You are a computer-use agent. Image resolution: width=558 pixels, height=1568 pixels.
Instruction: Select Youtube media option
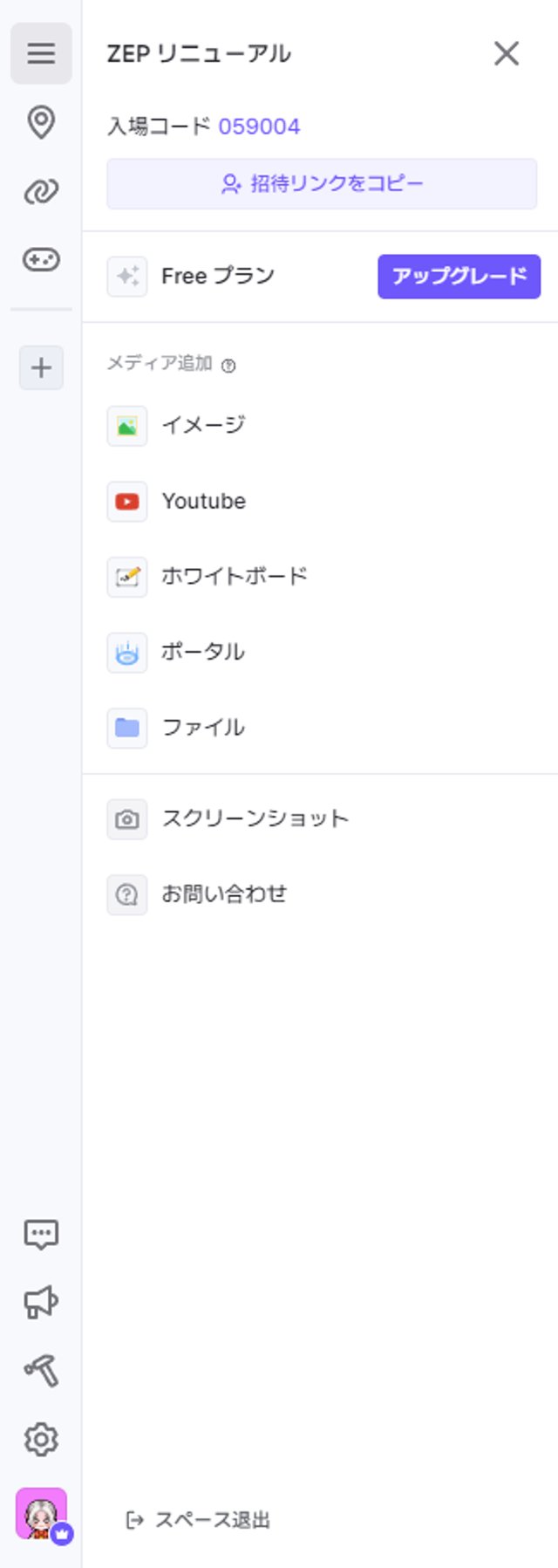click(203, 501)
